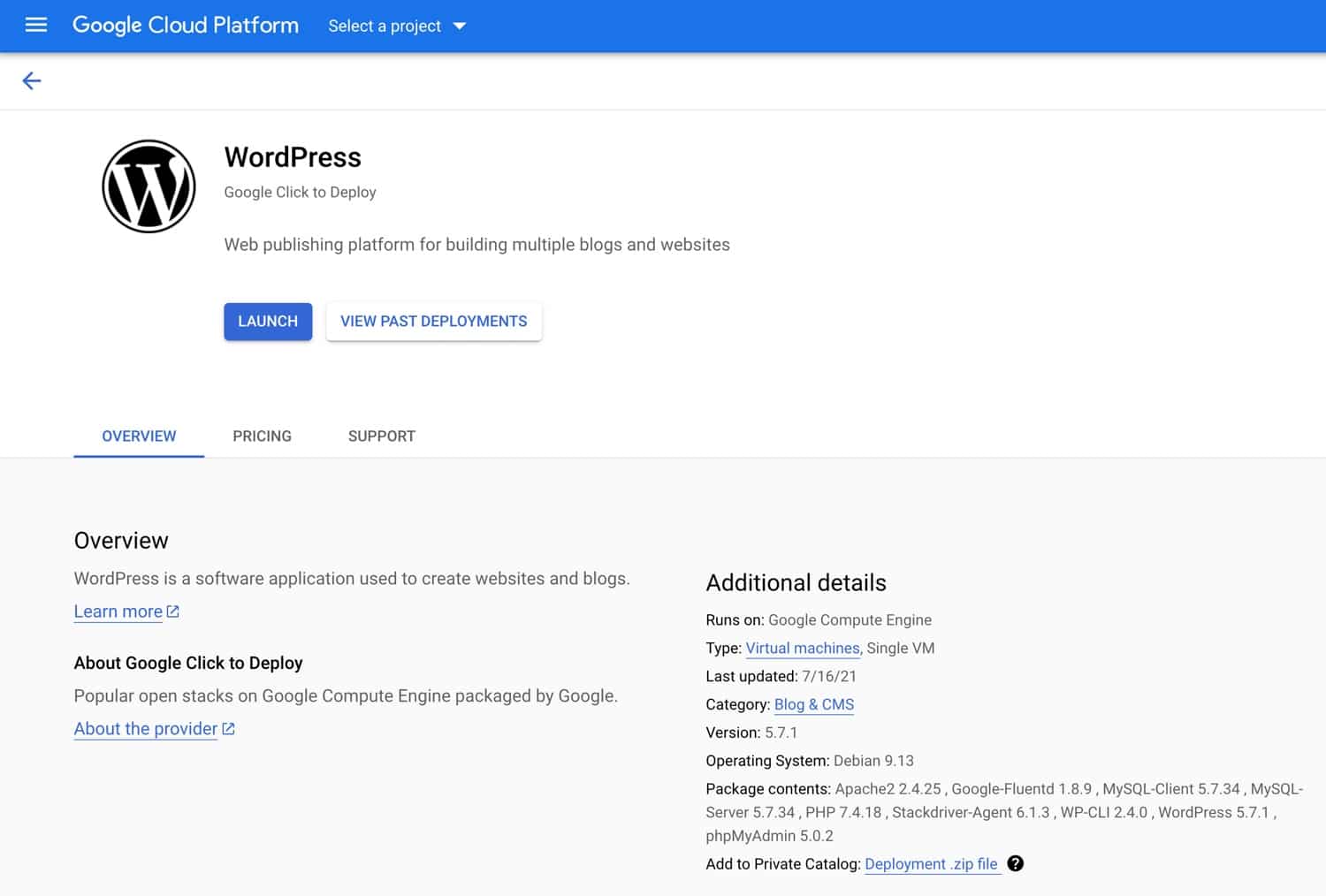Click the Virtual machines link
The image size is (1326, 896).
tap(802, 648)
